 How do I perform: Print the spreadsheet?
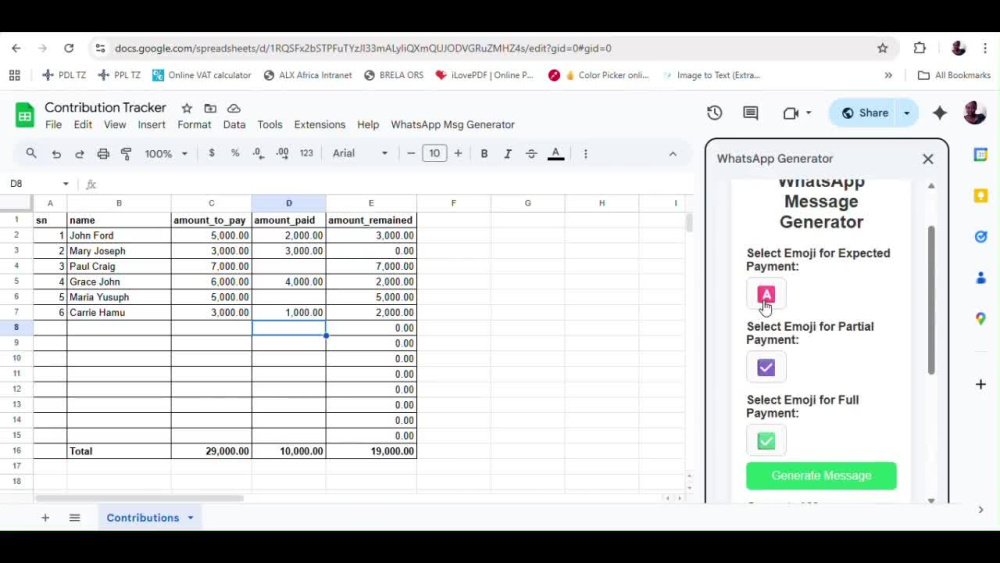103,154
